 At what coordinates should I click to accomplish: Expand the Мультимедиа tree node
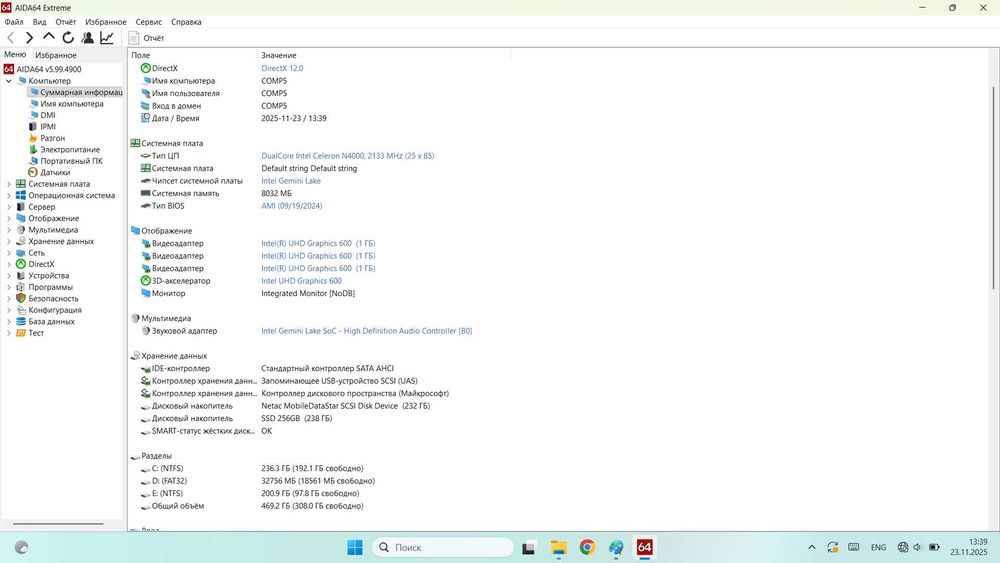coord(8,230)
